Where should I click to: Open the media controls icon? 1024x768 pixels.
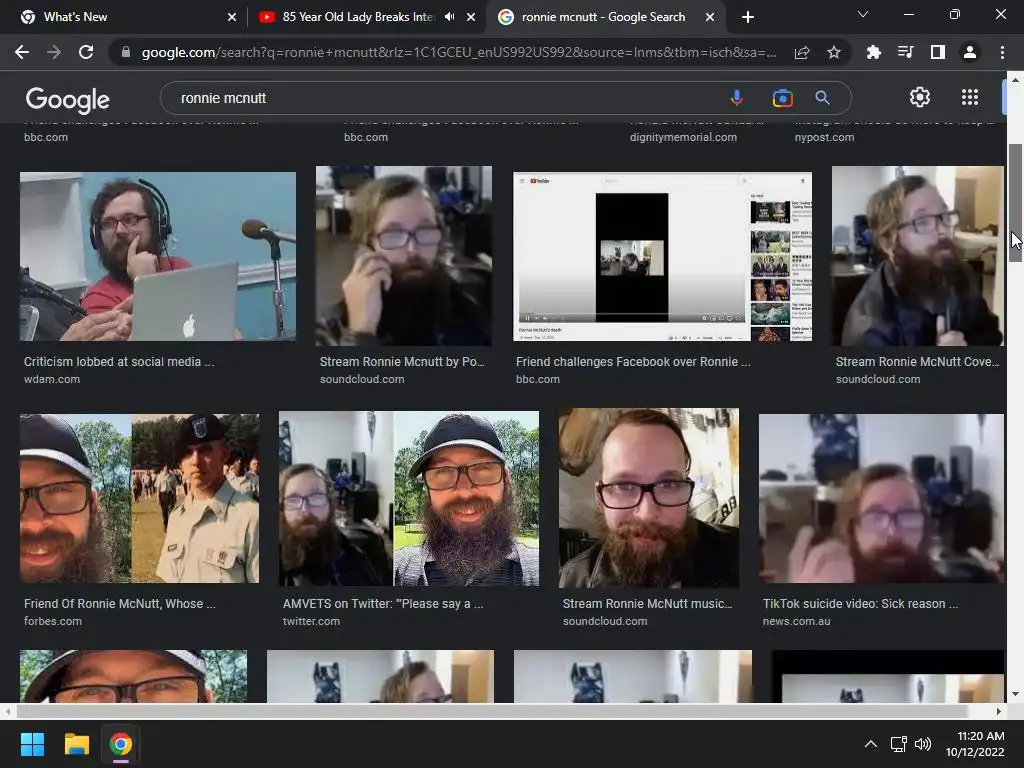tap(906, 52)
